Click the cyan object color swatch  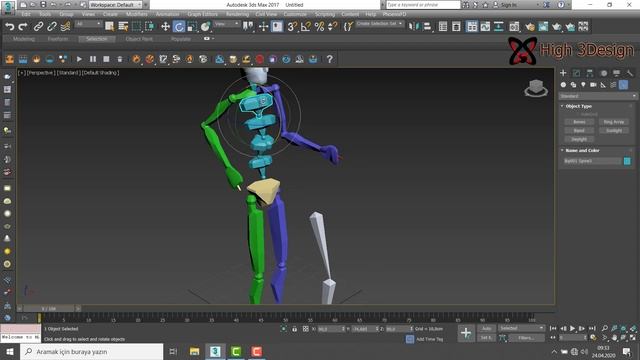click(627, 161)
